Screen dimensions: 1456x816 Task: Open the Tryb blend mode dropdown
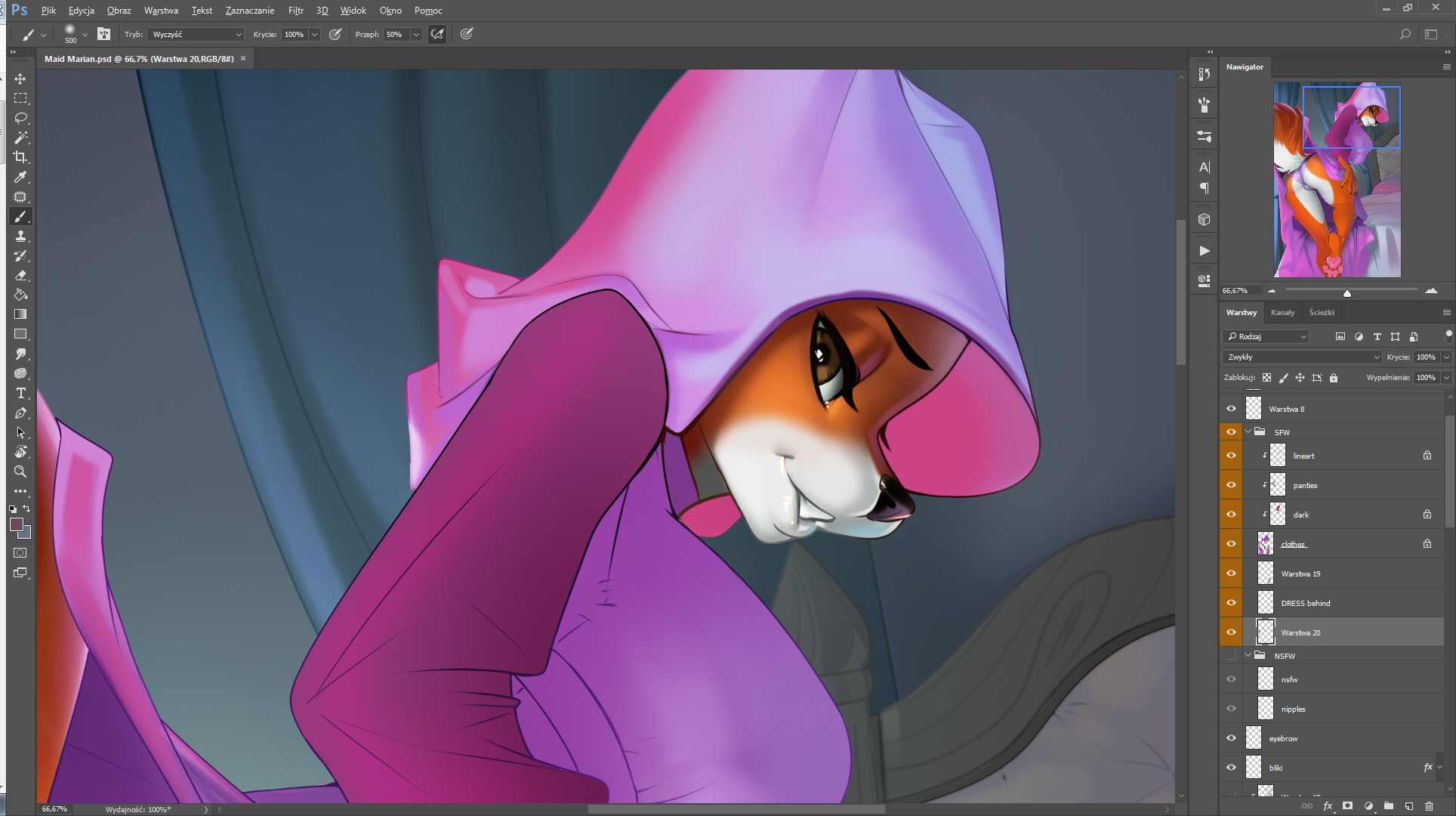click(196, 35)
